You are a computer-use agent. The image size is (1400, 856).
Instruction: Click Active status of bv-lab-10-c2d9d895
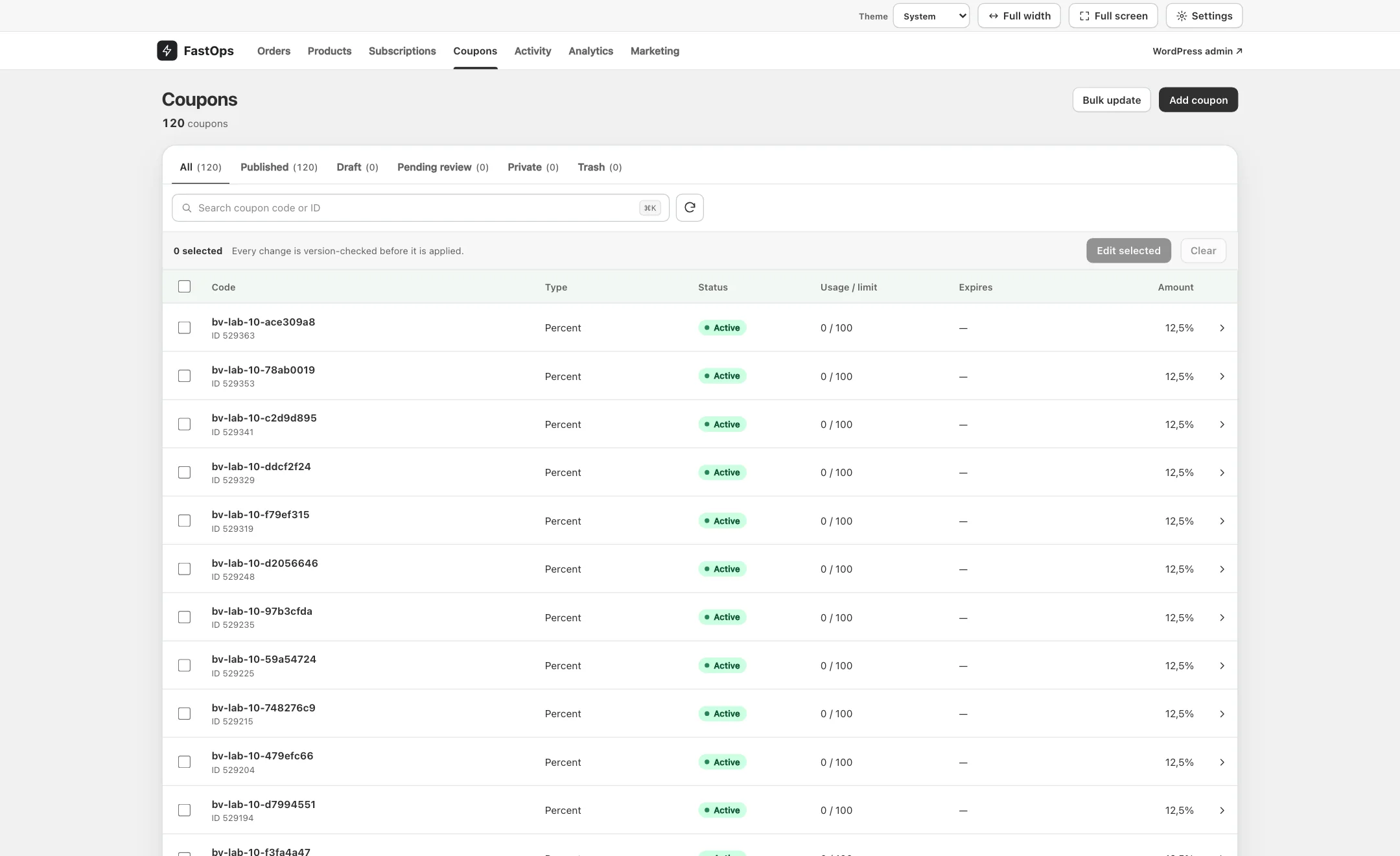click(x=722, y=424)
